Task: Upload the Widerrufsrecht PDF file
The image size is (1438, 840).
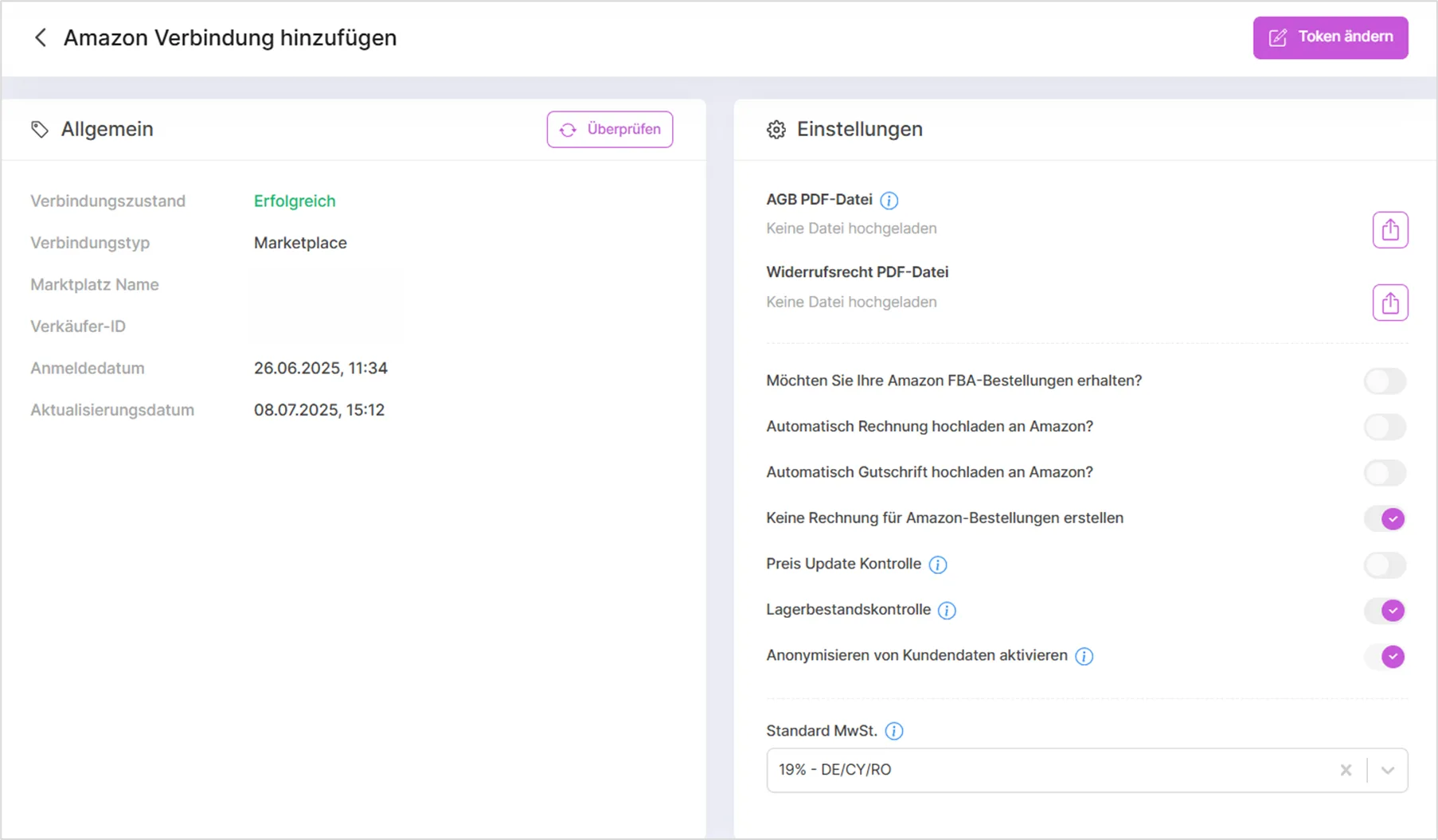Action: (1390, 303)
